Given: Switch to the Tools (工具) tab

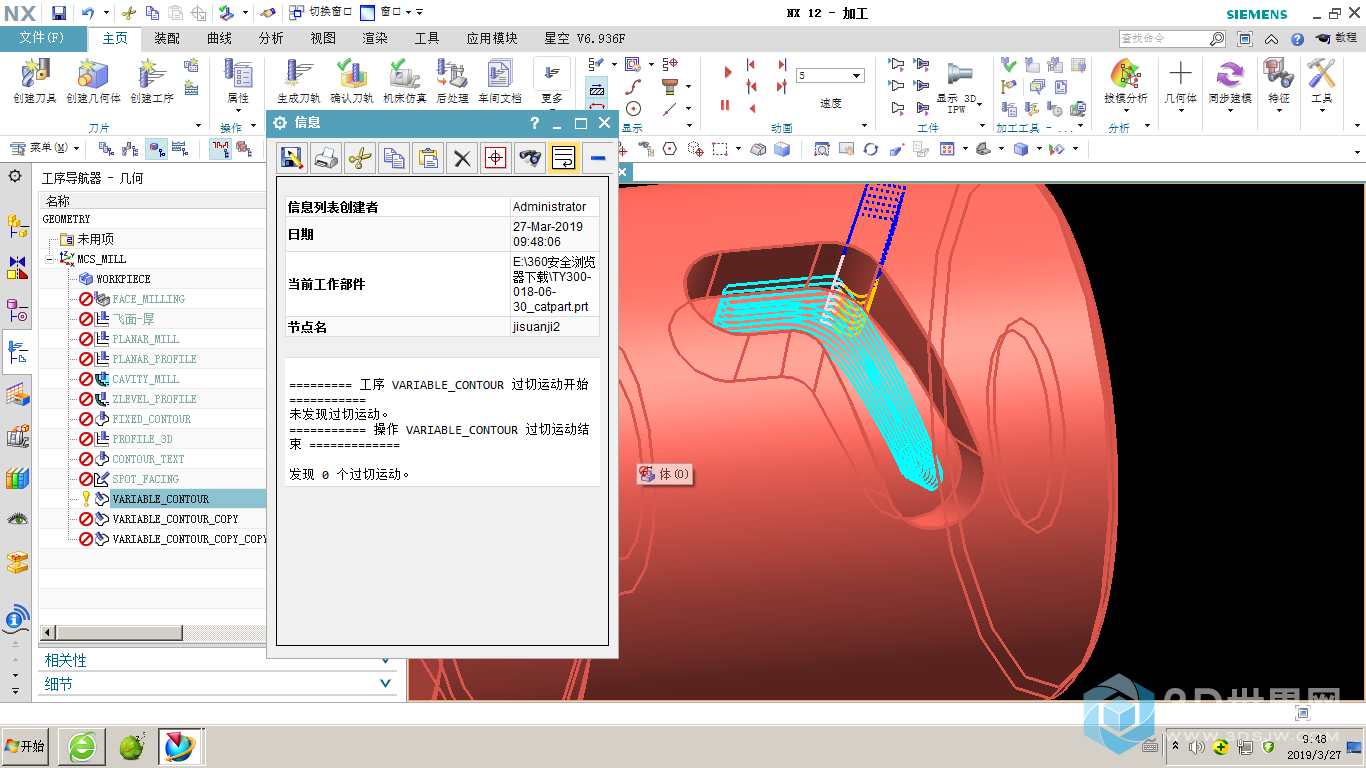Looking at the screenshot, I should [x=427, y=38].
